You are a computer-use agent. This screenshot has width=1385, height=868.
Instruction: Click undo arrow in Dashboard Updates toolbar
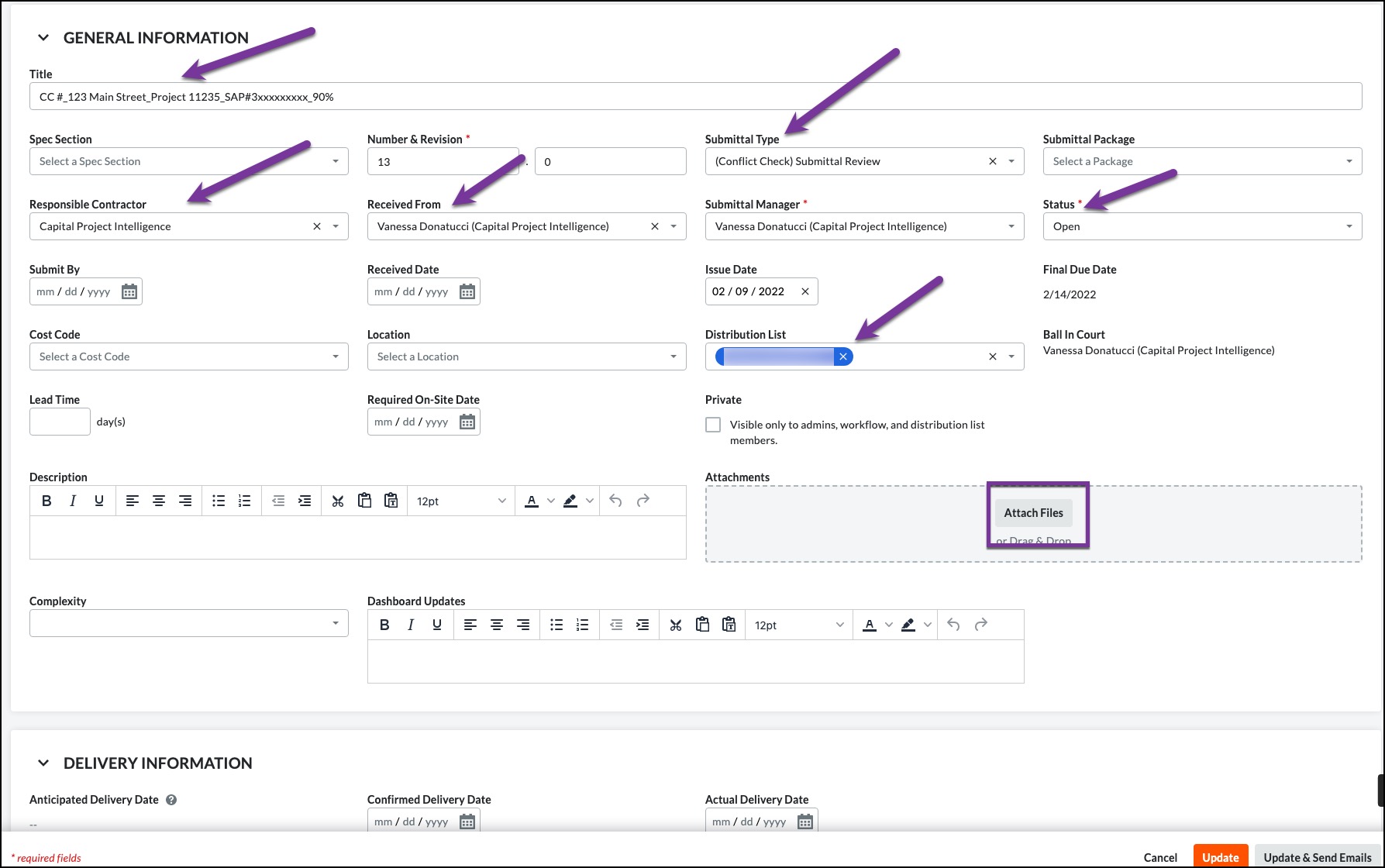pyautogui.click(x=953, y=625)
